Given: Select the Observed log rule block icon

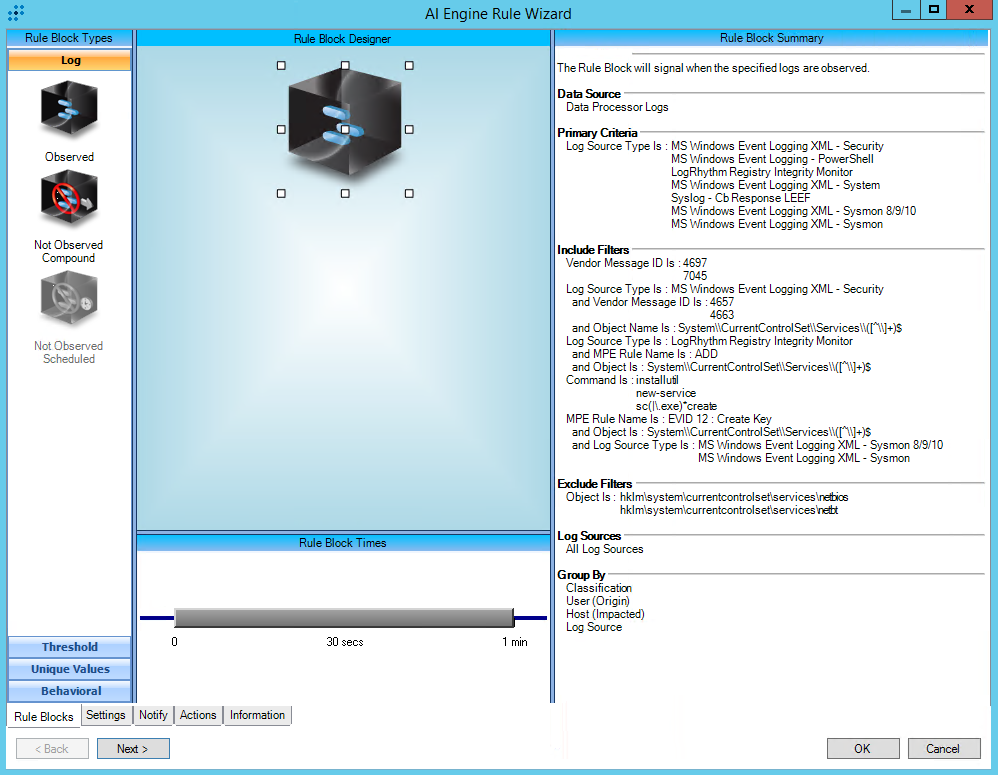Looking at the screenshot, I should tap(69, 110).
